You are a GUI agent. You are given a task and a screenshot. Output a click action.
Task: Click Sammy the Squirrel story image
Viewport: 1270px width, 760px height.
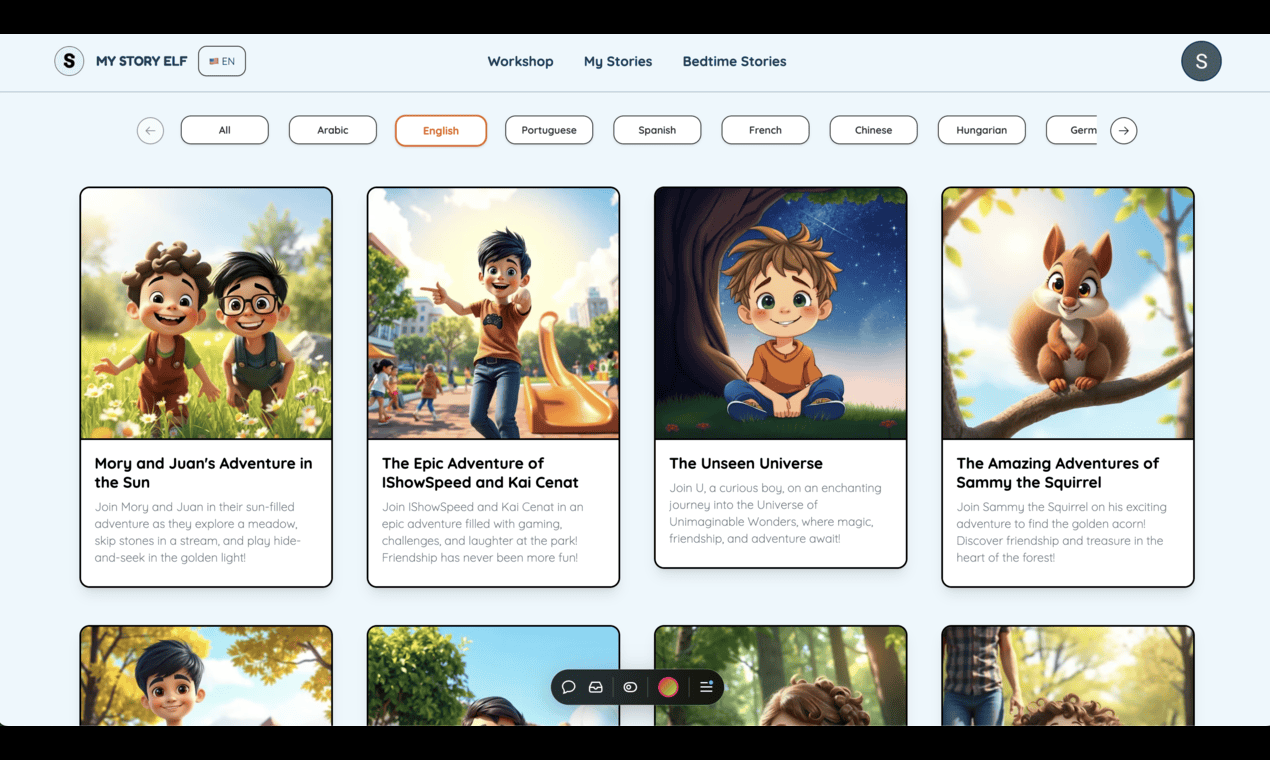coord(1067,313)
